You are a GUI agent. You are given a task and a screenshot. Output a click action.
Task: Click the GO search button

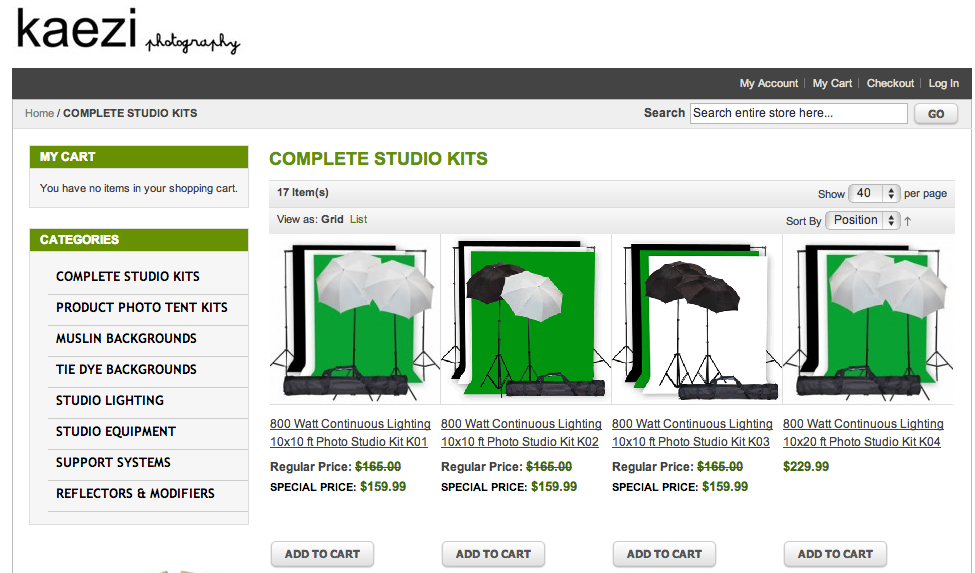tap(936, 114)
